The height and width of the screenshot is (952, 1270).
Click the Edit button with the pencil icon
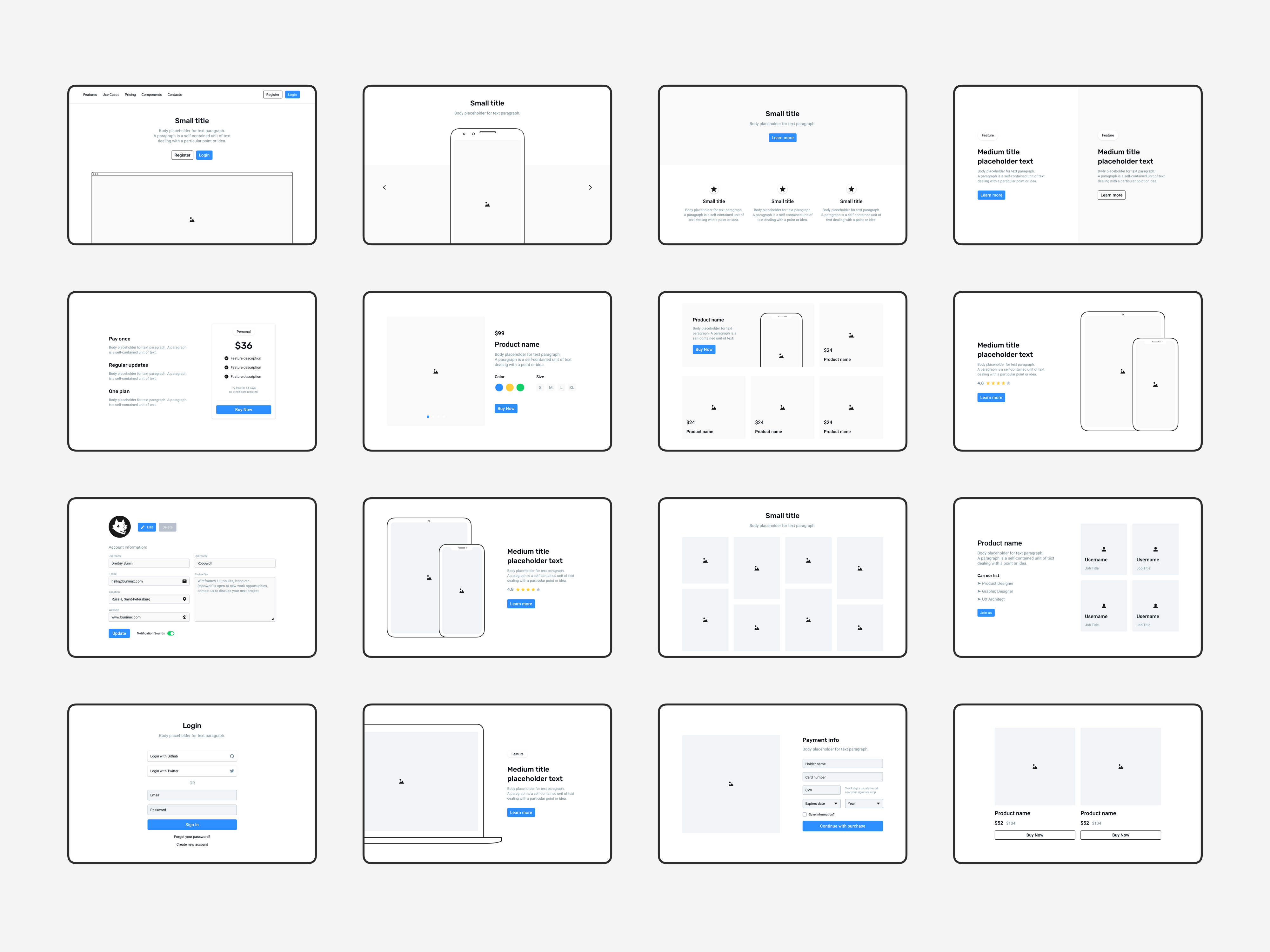(147, 527)
